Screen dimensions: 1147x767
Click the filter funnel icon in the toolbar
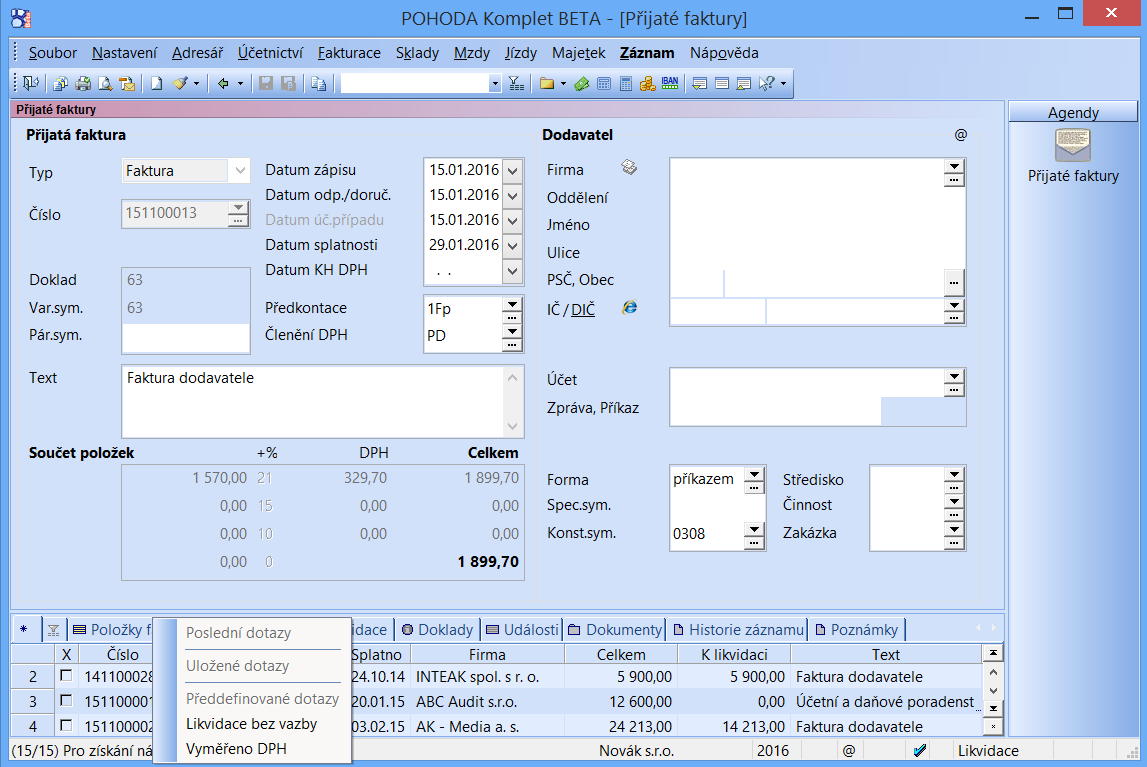516,84
